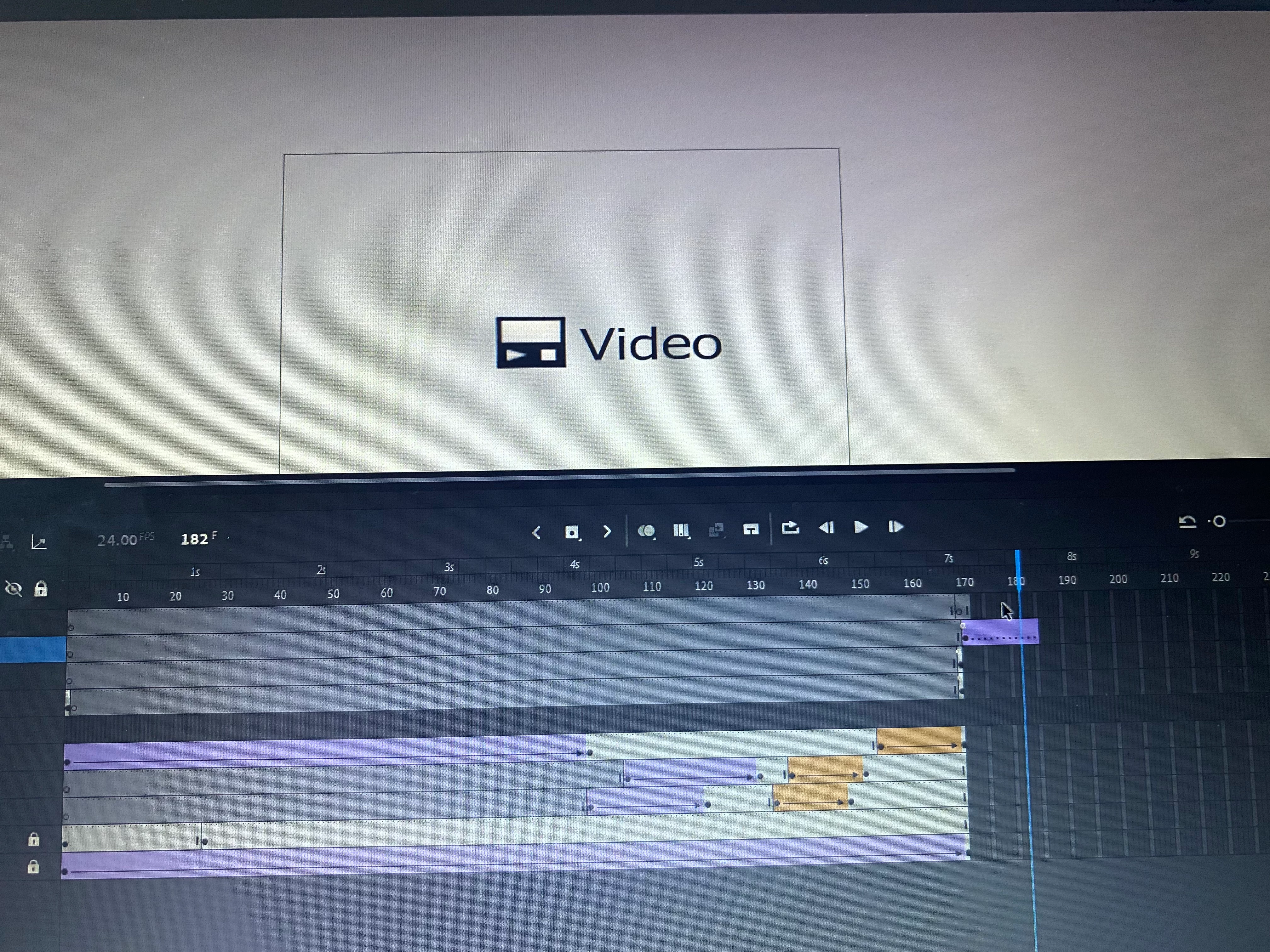Open the Layer Depth panel icon

tap(38, 542)
